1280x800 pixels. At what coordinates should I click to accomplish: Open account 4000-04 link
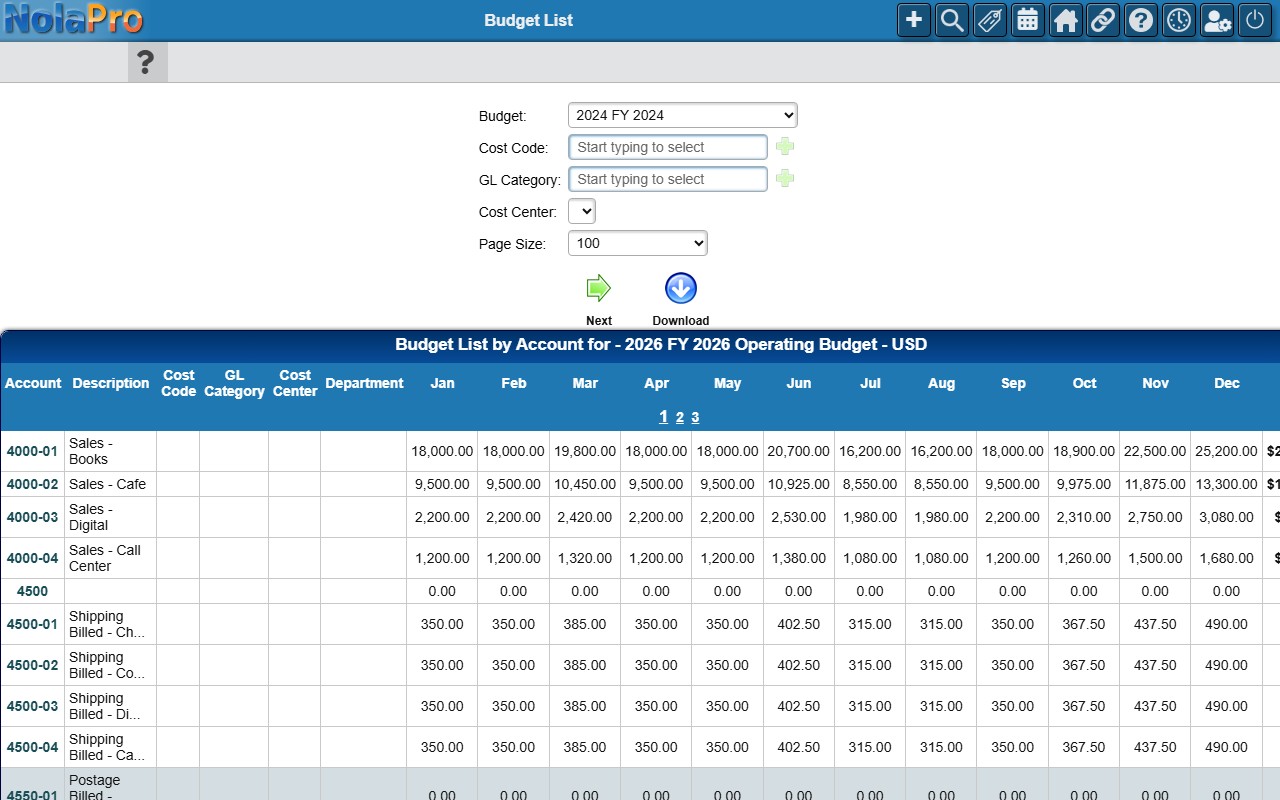[32, 558]
